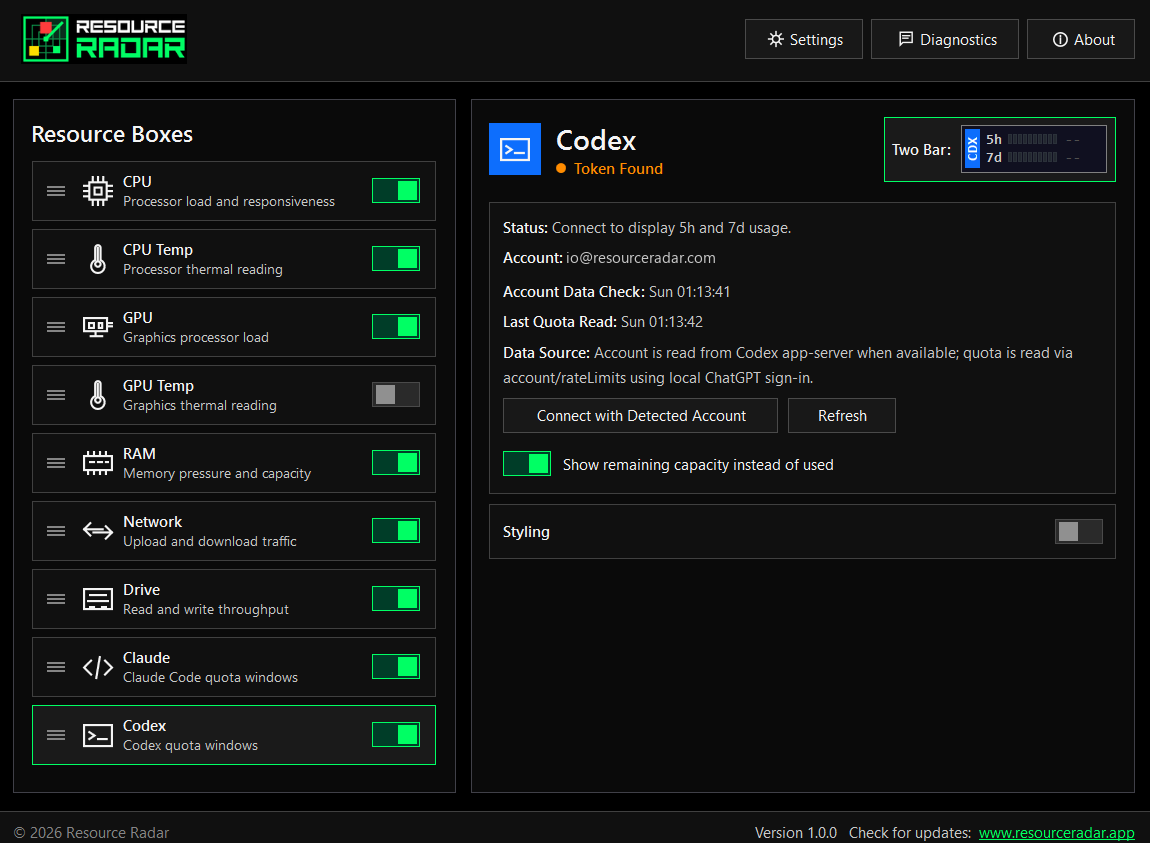Screen dimensions: 1150x843
Task: Grab the CPU row drag handle
Action: pos(56,191)
